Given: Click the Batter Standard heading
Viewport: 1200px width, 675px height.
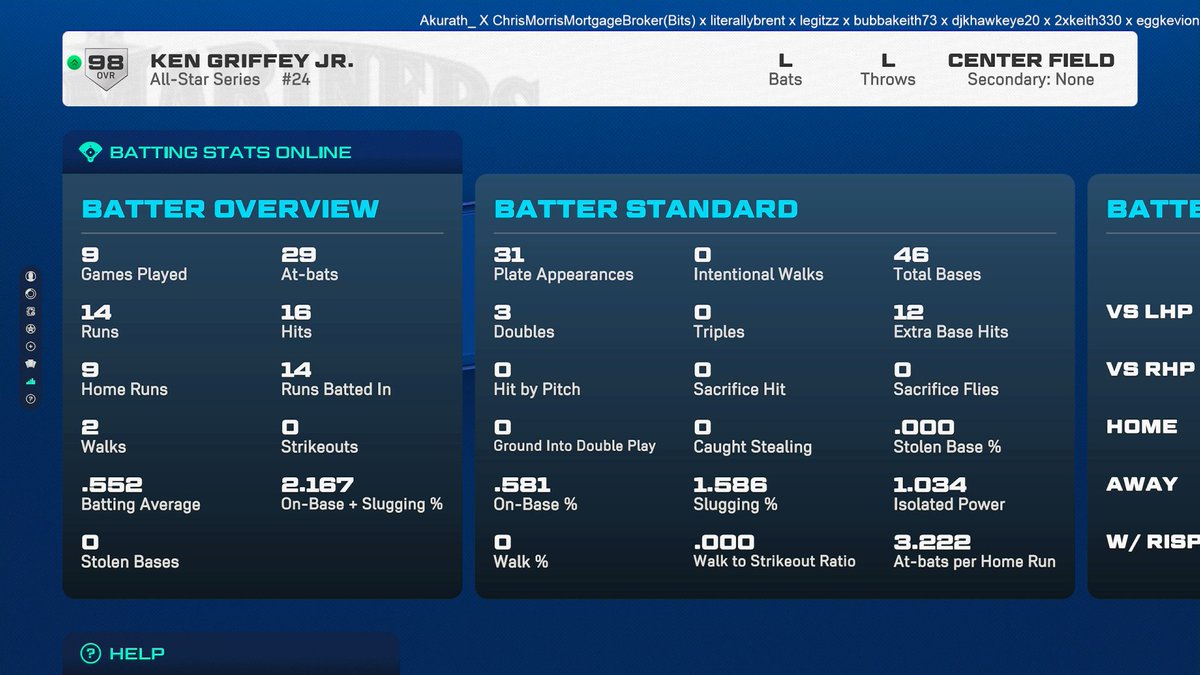Looking at the screenshot, I should (x=646, y=209).
